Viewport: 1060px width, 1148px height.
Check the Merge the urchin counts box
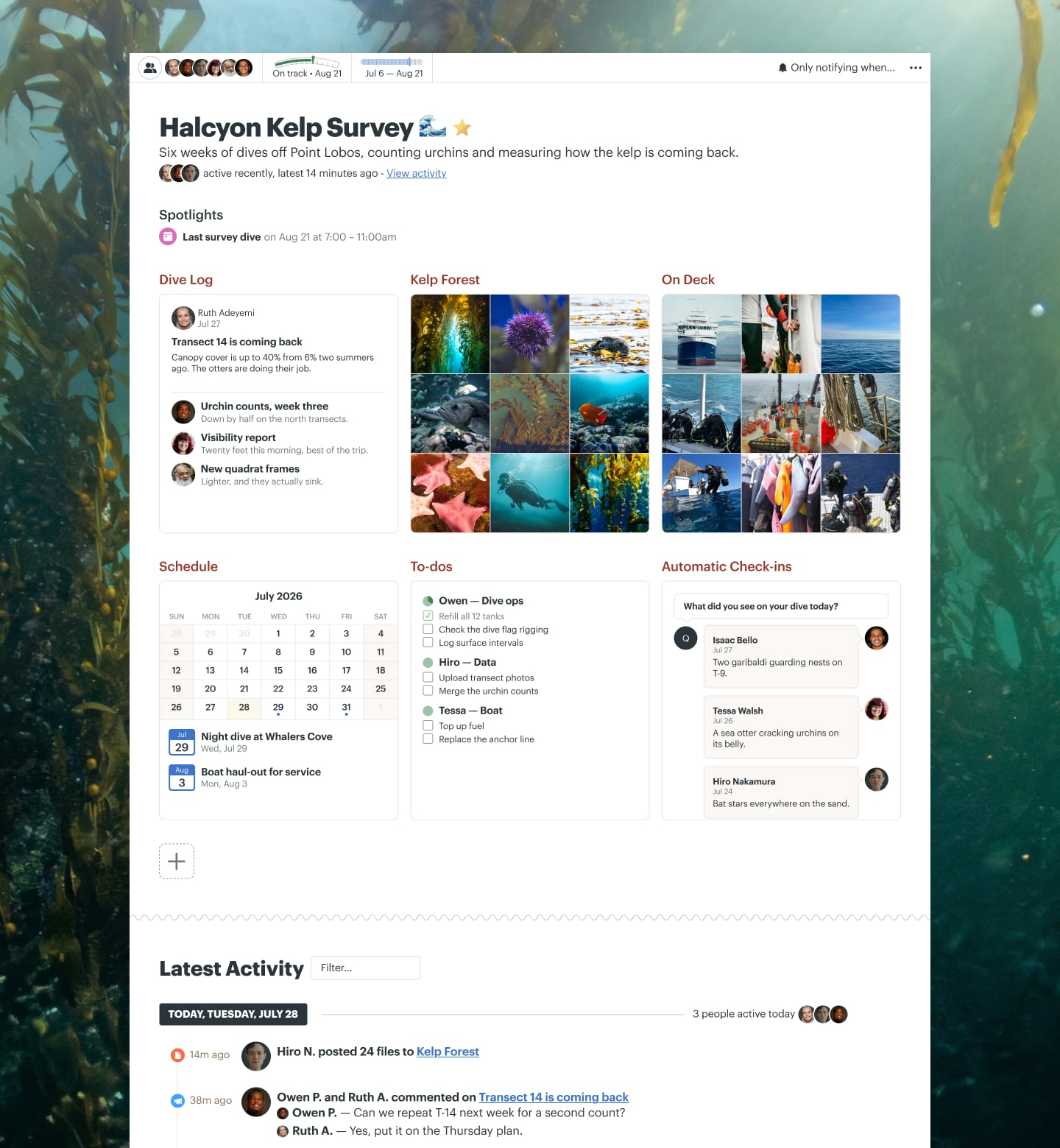[x=428, y=691]
